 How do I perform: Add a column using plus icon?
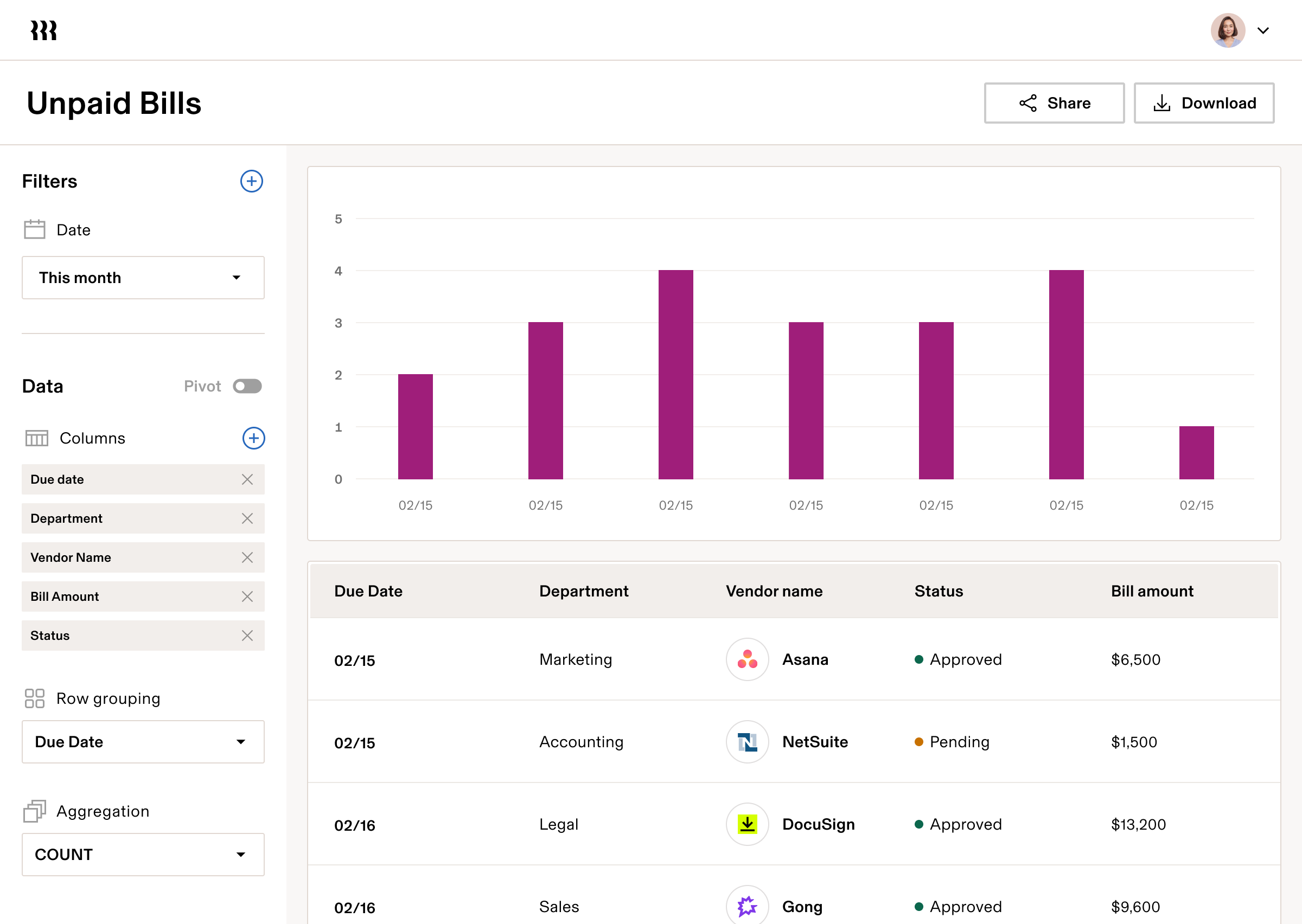253,438
